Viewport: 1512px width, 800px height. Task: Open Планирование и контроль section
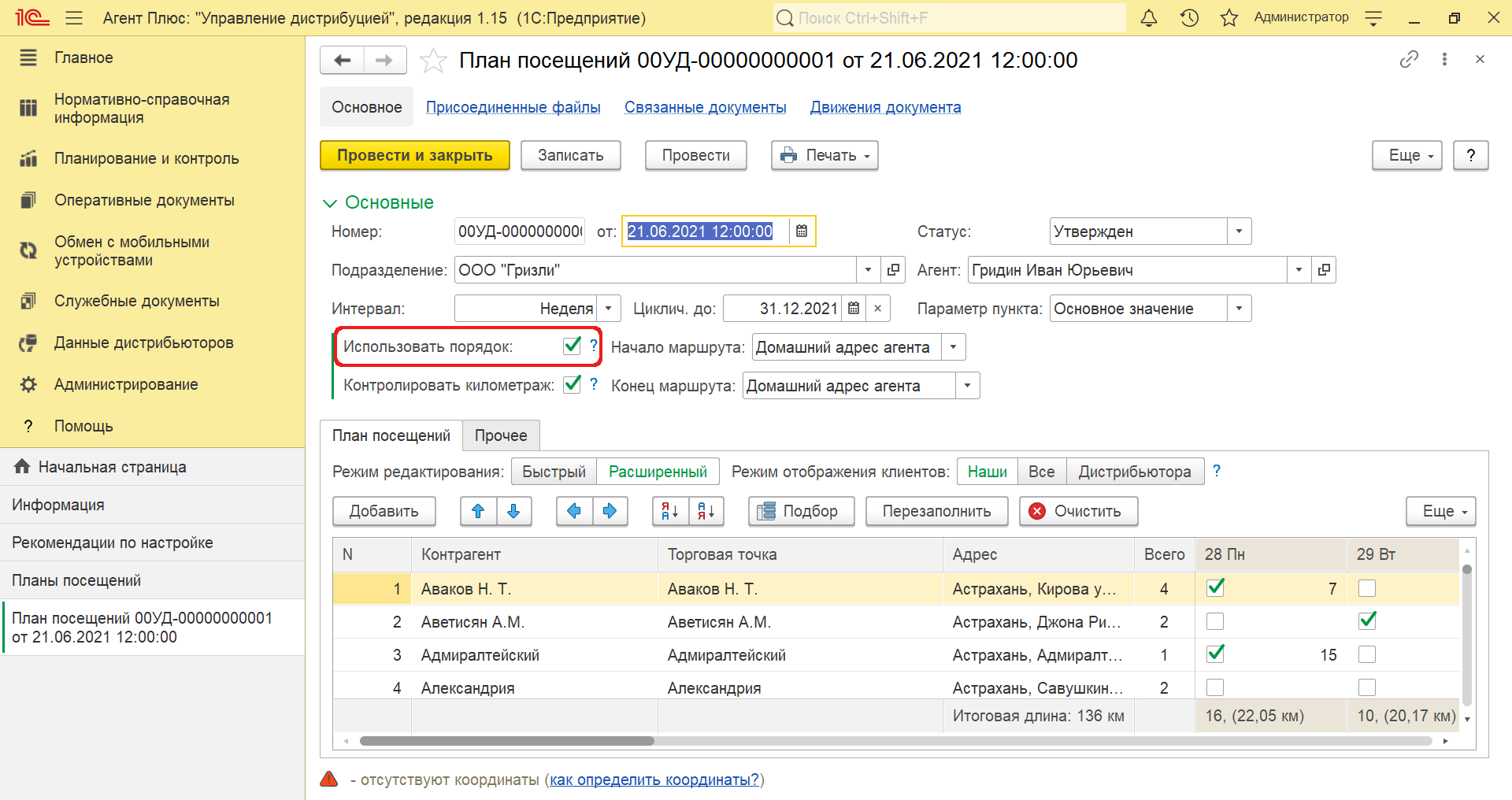146,158
